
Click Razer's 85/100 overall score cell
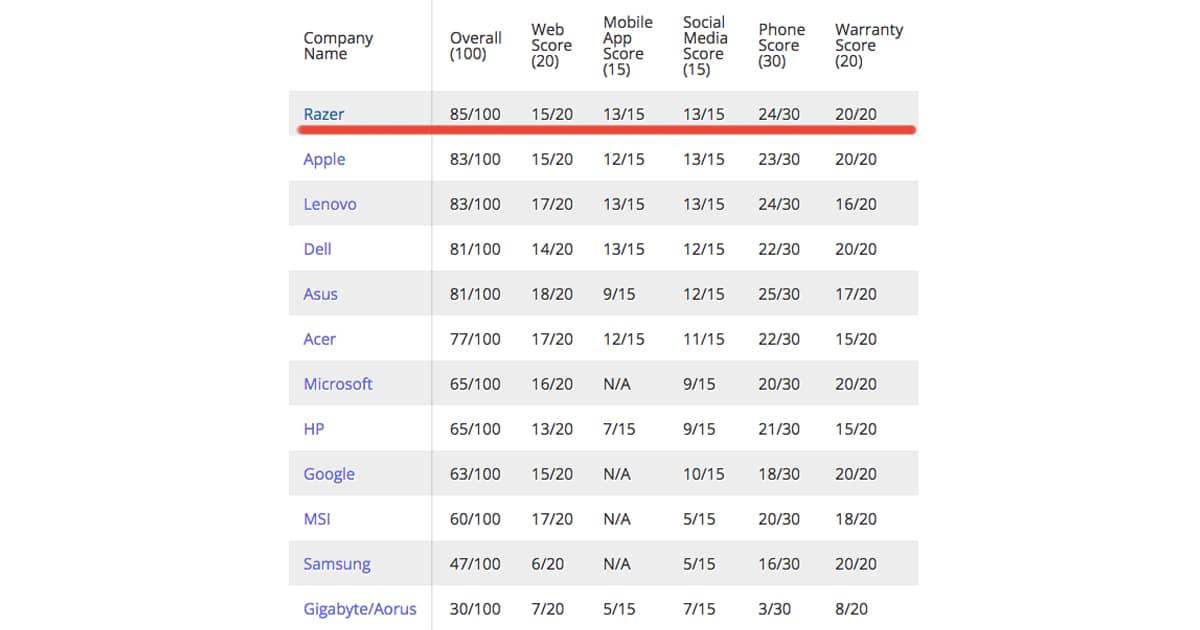coord(476,114)
